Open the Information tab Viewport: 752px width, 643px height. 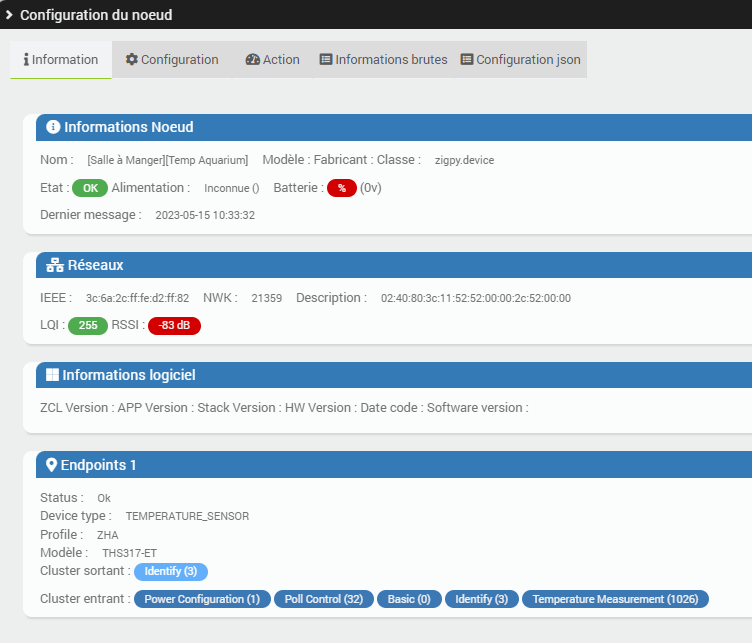(61, 60)
